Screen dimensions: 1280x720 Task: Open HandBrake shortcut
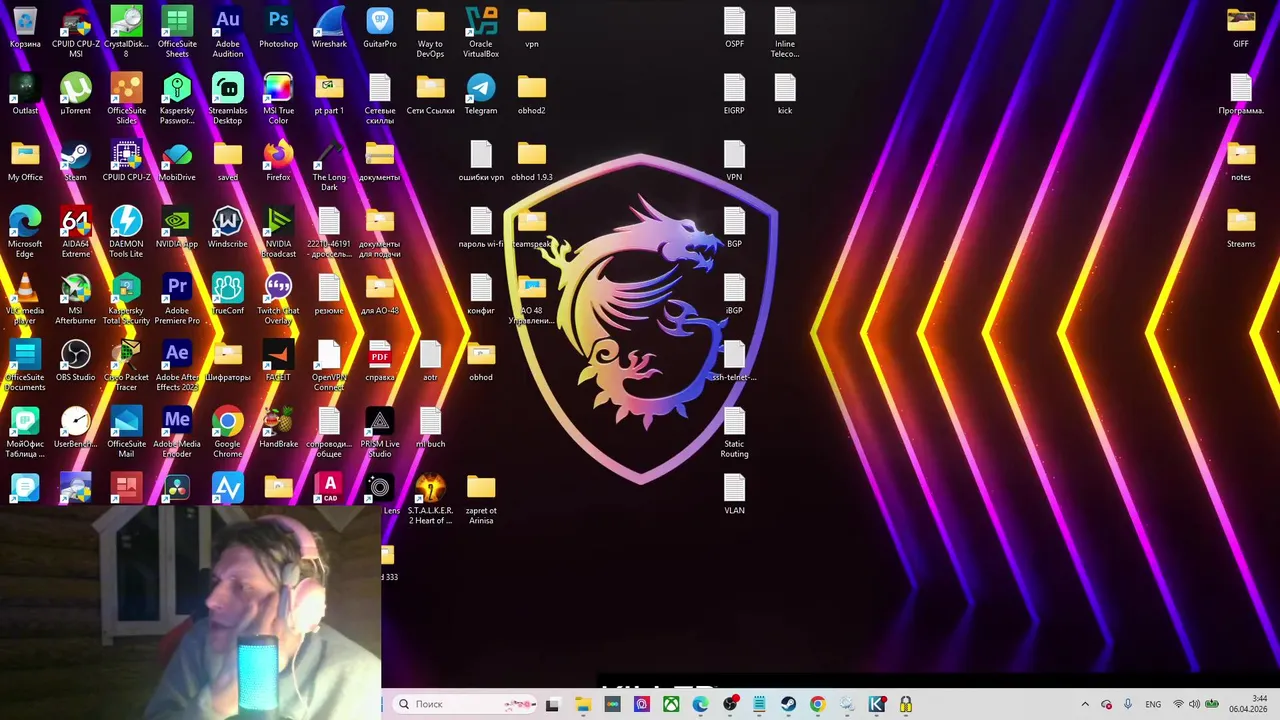pyautogui.click(x=278, y=428)
